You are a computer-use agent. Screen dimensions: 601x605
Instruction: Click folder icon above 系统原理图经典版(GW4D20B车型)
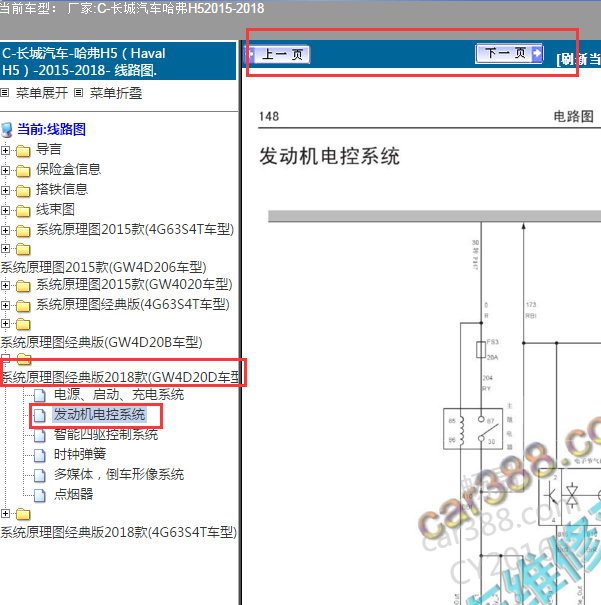pyautogui.click(x=23, y=325)
